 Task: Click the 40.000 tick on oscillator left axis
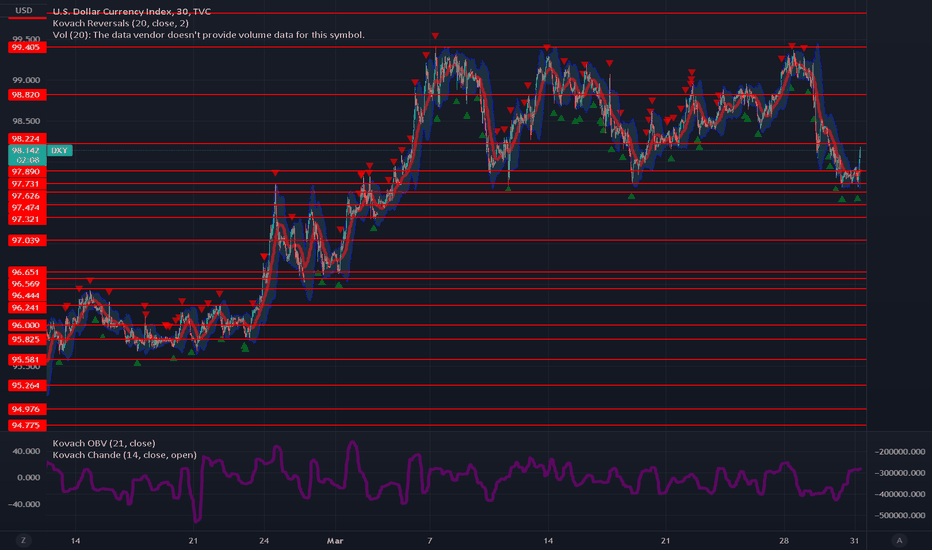click(x=26, y=451)
